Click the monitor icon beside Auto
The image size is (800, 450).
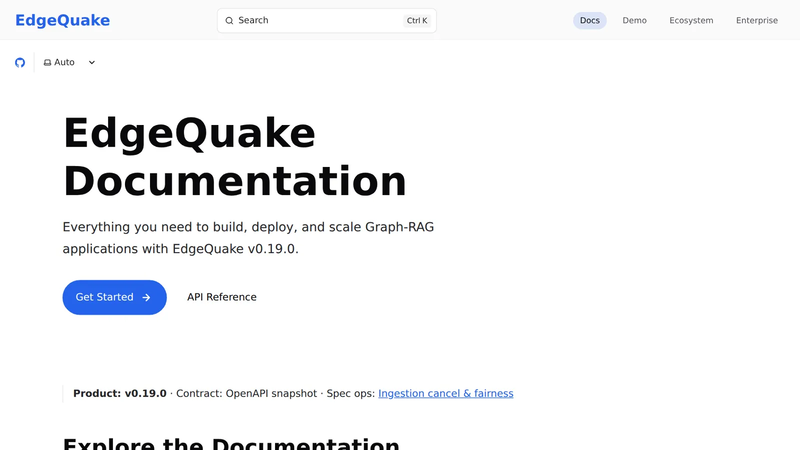(47, 62)
